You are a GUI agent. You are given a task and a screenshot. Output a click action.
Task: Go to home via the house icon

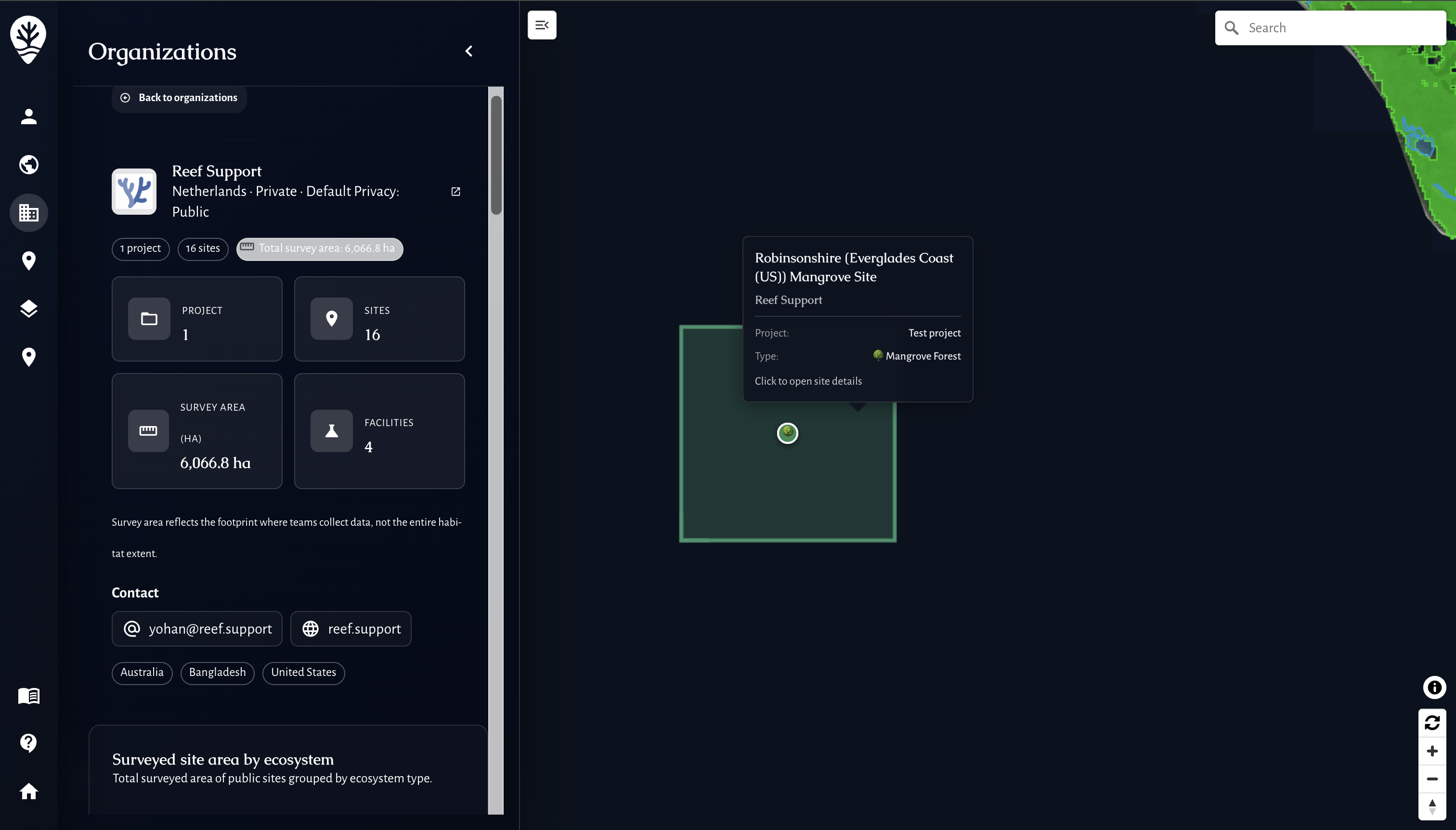click(28, 791)
